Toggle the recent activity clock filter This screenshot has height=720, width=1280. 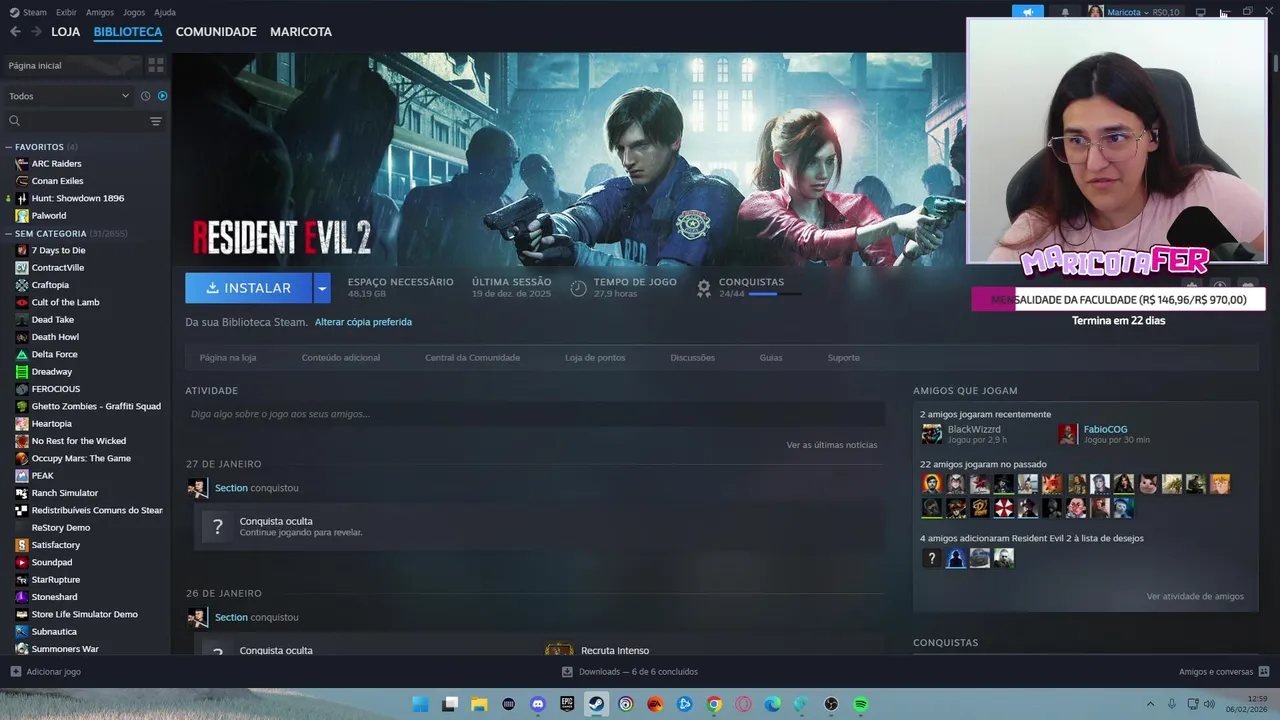pos(145,96)
